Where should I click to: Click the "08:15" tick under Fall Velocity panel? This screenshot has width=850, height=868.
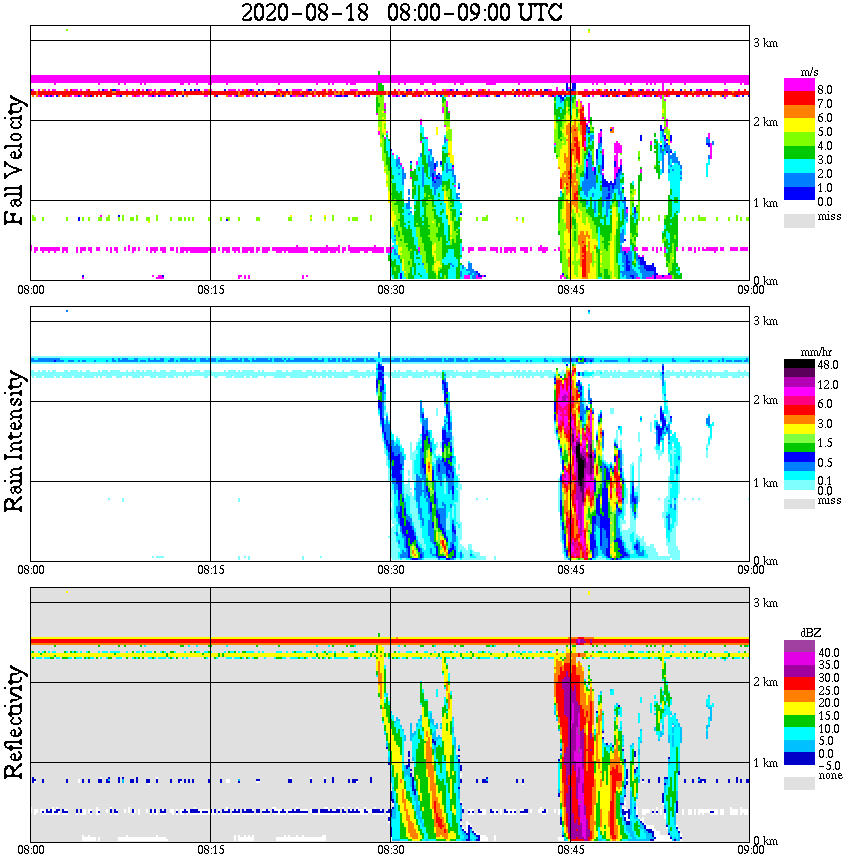click(210, 290)
